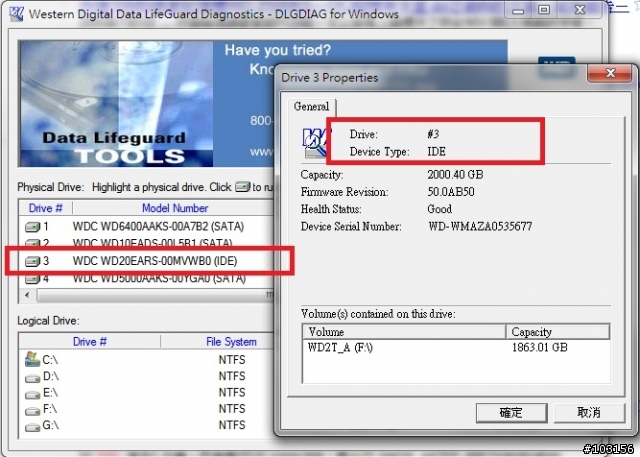Click the 'Have you tried?' banner text
The width and height of the screenshot is (640, 457).
[x=278, y=50]
